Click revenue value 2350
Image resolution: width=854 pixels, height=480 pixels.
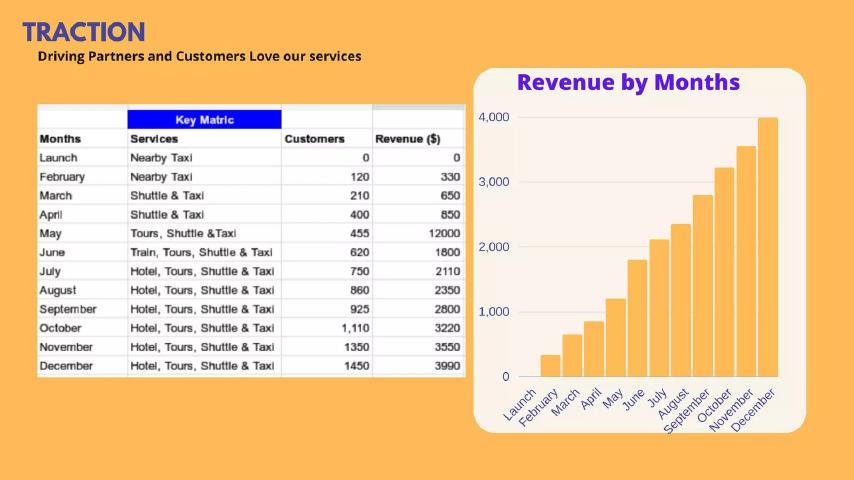click(x=448, y=290)
